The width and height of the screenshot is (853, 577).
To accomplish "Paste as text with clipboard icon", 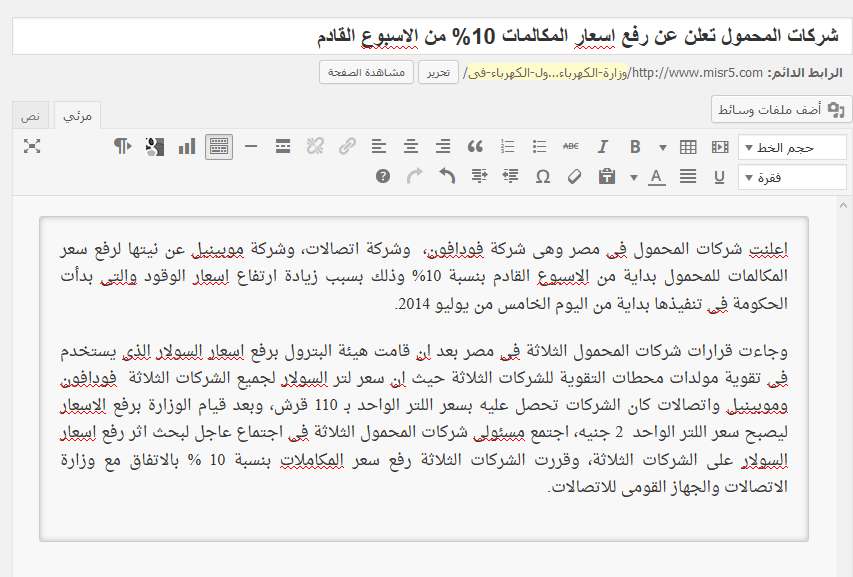I will click(x=607, y=177).
